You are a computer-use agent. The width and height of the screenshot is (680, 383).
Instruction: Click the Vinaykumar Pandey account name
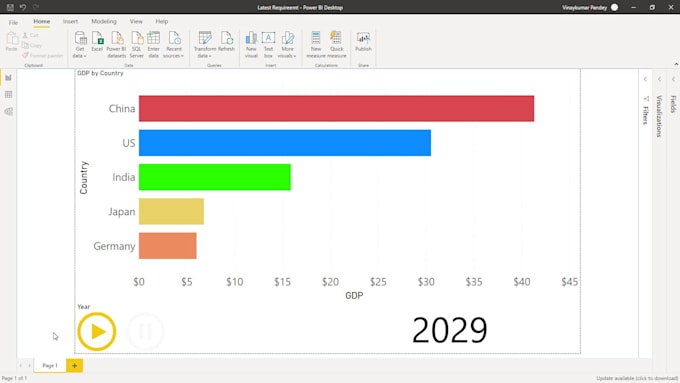(x=584, y=7)
